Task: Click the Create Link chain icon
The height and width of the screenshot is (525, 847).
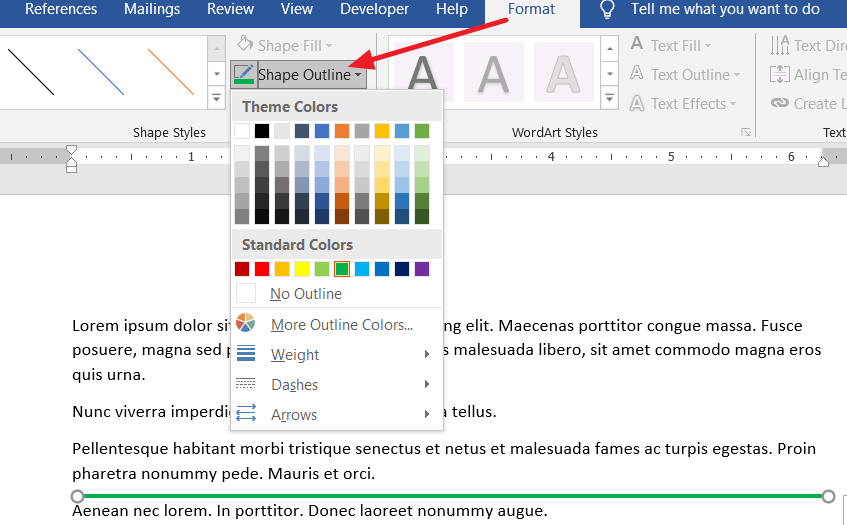Action: [779, 103]
